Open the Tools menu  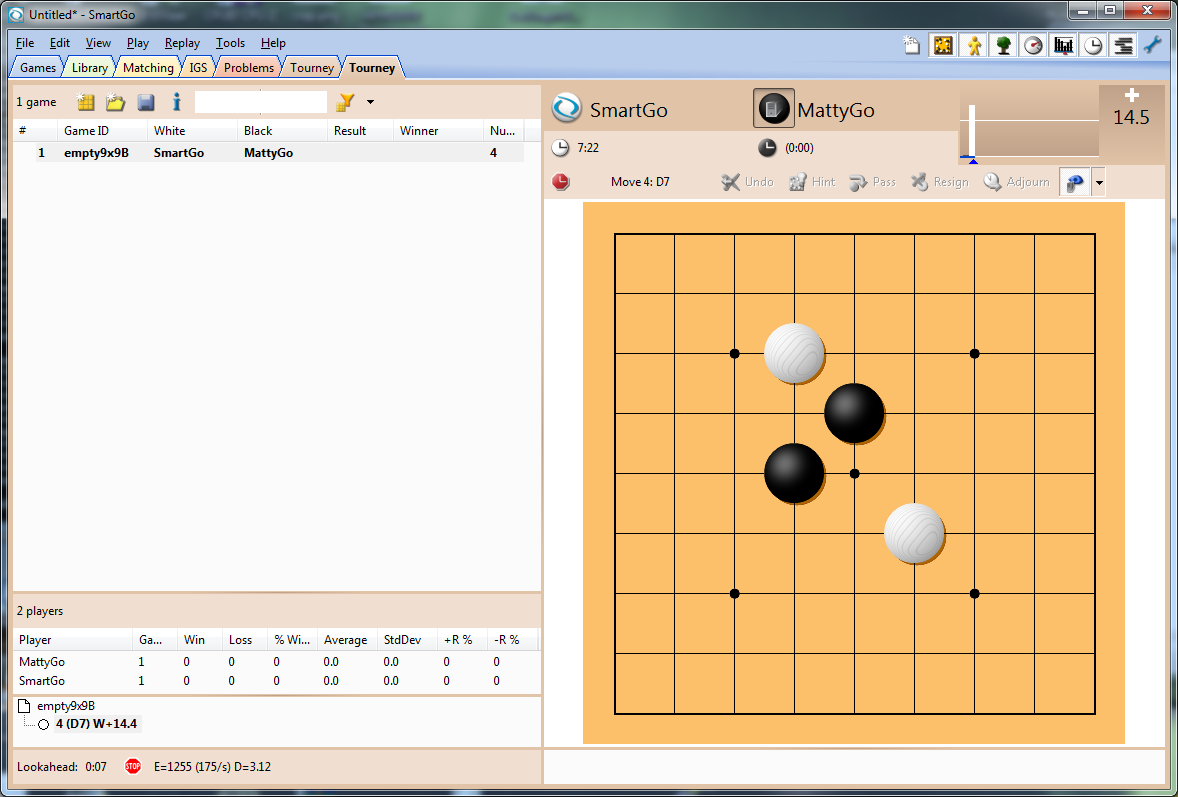point(231,43)
